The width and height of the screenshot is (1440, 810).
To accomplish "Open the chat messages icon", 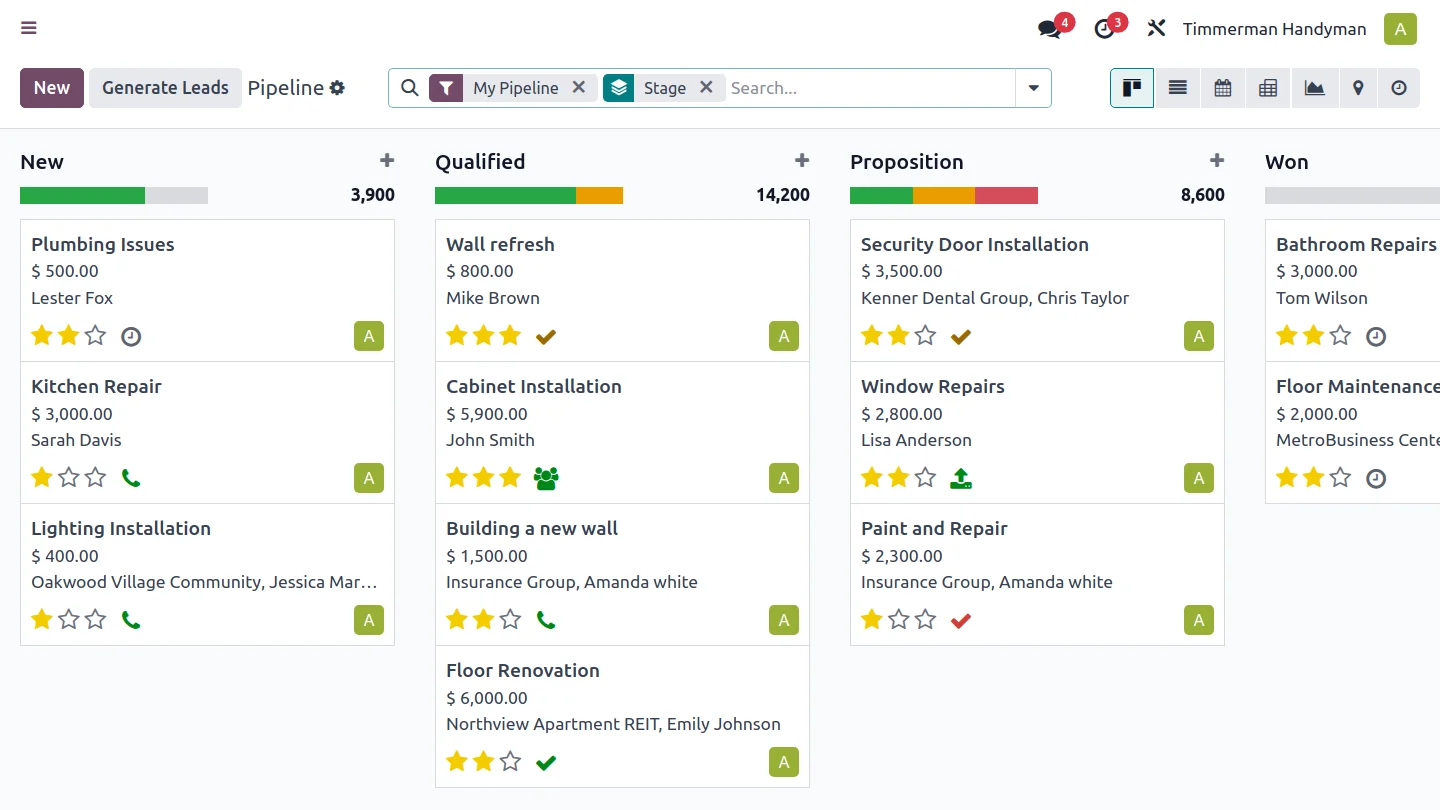I will 1050,29.
